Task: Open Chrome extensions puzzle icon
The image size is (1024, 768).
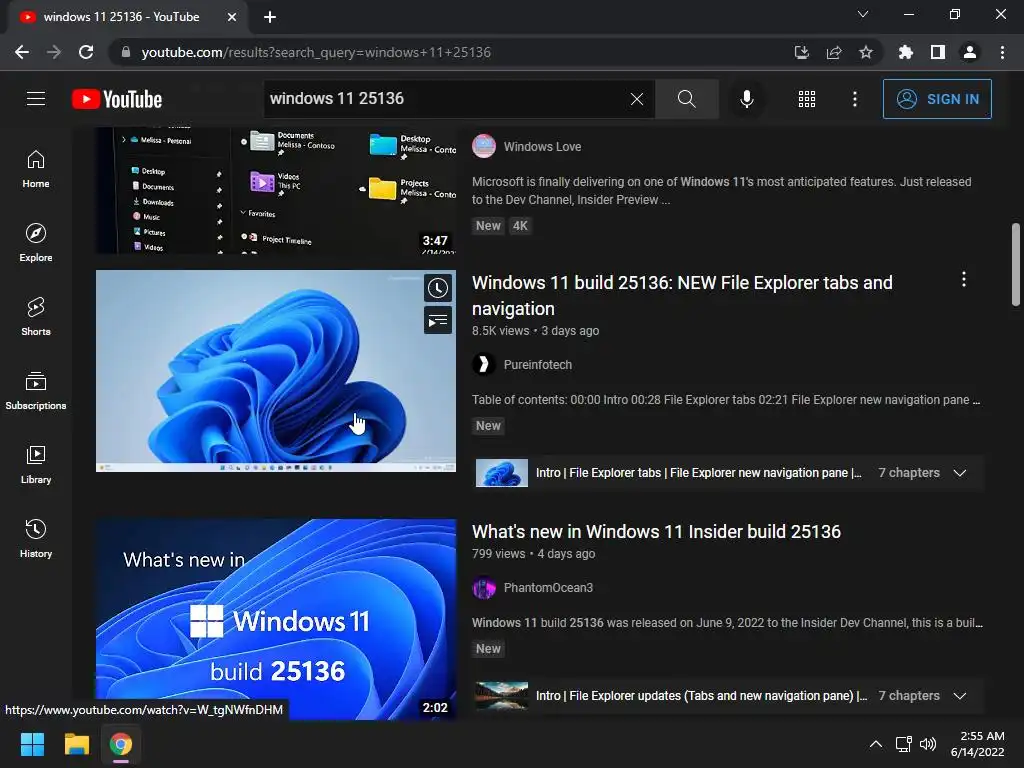Action: pos(906,52)
